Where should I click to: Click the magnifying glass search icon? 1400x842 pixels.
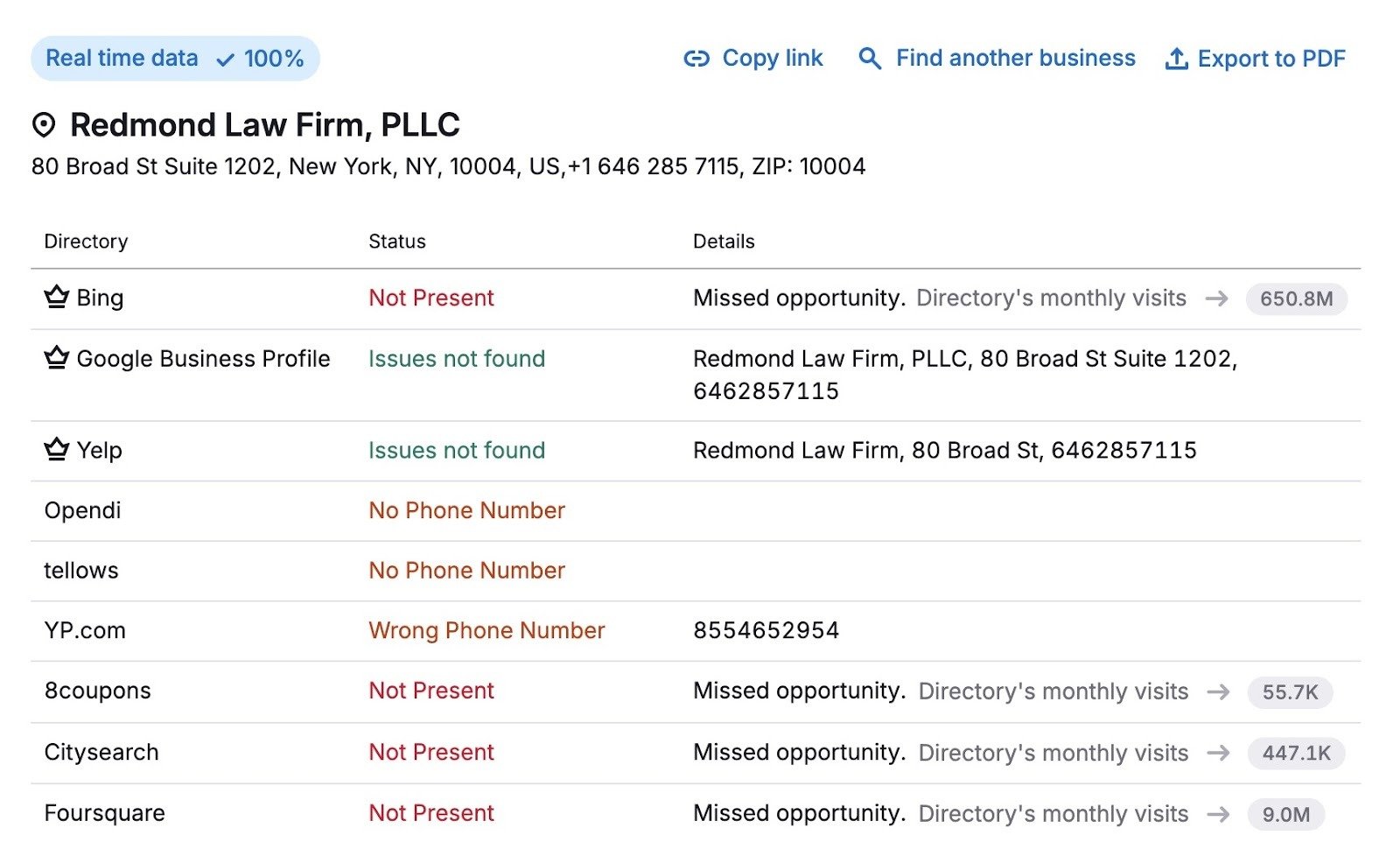tap(869, 58)
